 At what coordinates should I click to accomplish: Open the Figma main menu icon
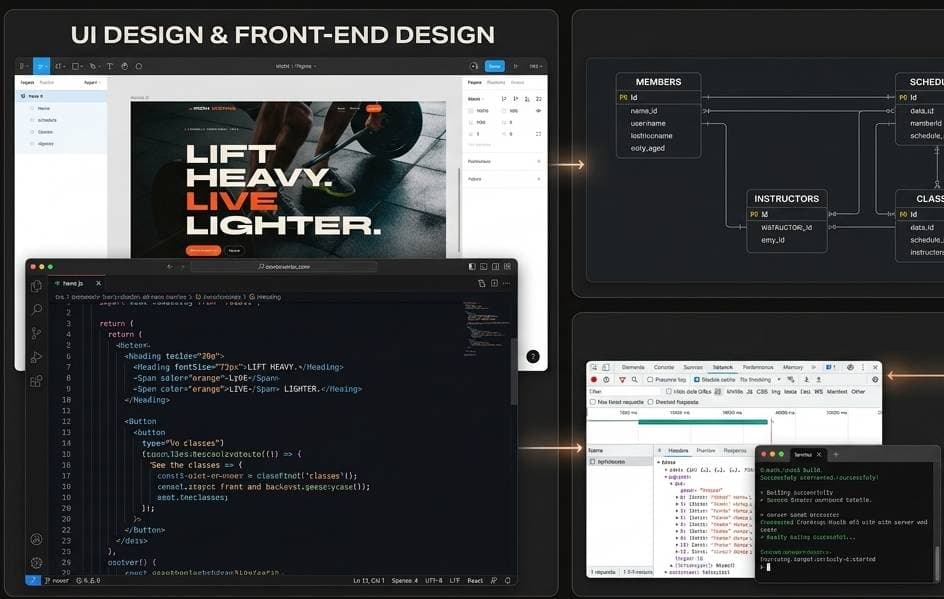[x=23, y=66]
